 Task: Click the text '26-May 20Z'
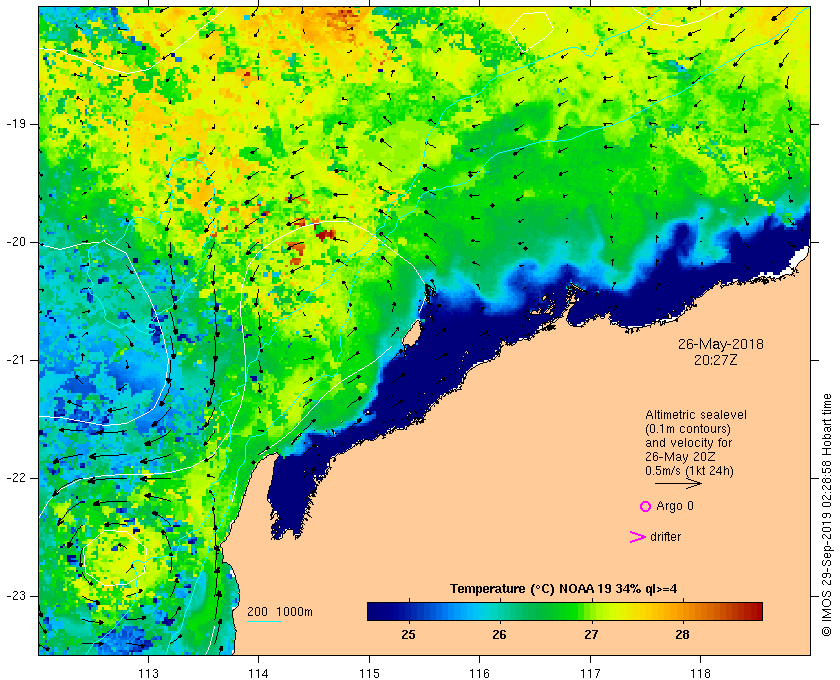680,457
